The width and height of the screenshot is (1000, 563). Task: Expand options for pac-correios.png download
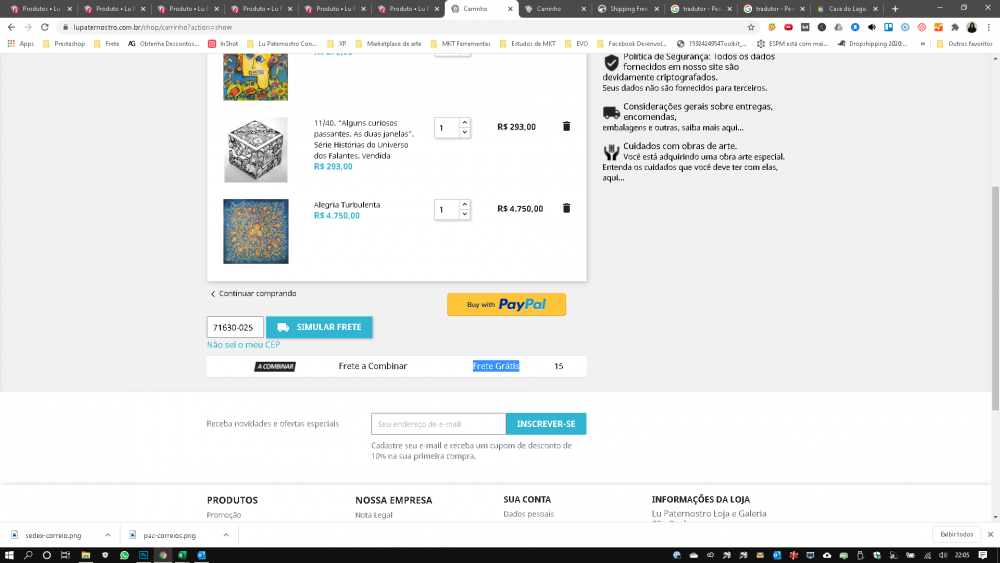(226, 535)
